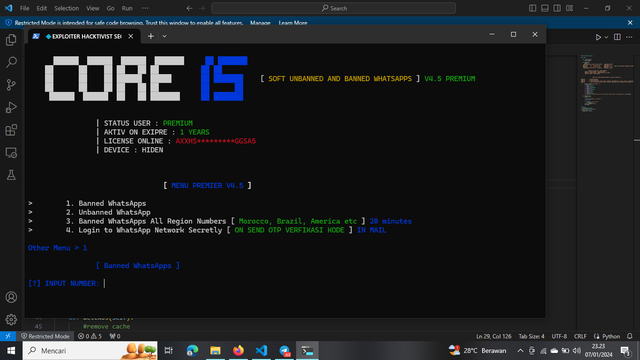Screen dimensions: 640x360
Task: Open the File menu
Action: 24,8
